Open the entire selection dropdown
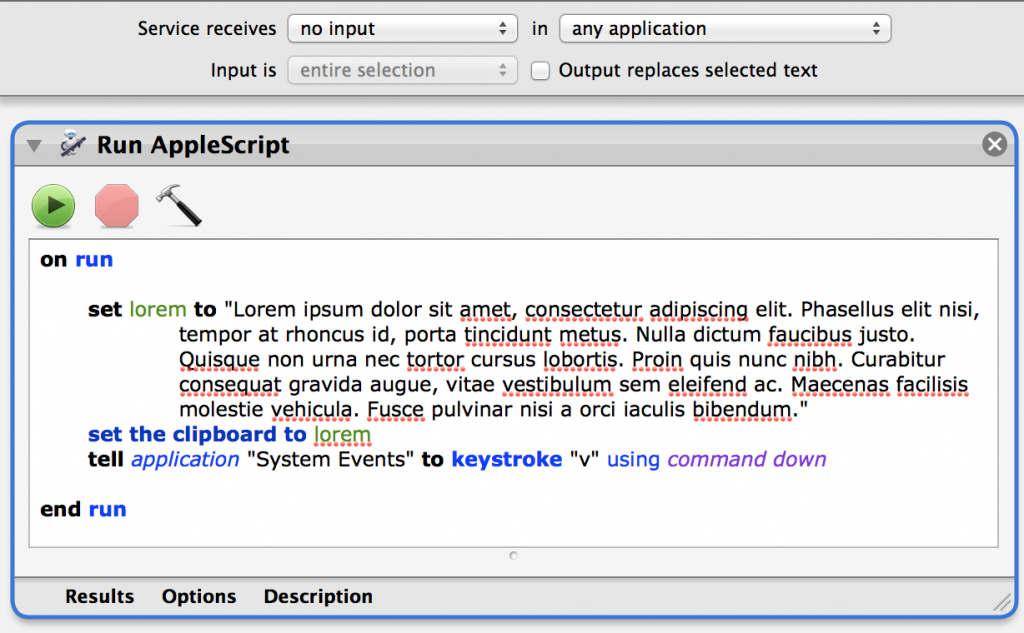The height and width of the screenshot is (633, 1024). [x=402, y=70]
